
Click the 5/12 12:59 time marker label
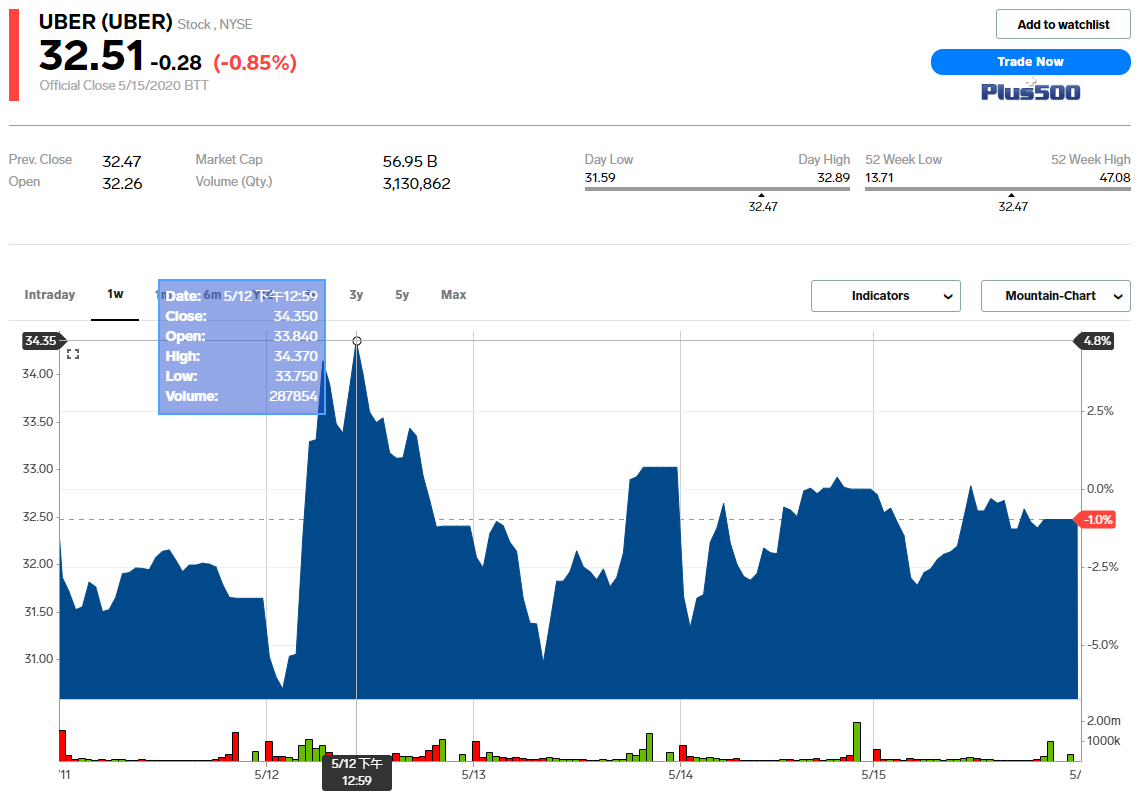tap(357, 772)
